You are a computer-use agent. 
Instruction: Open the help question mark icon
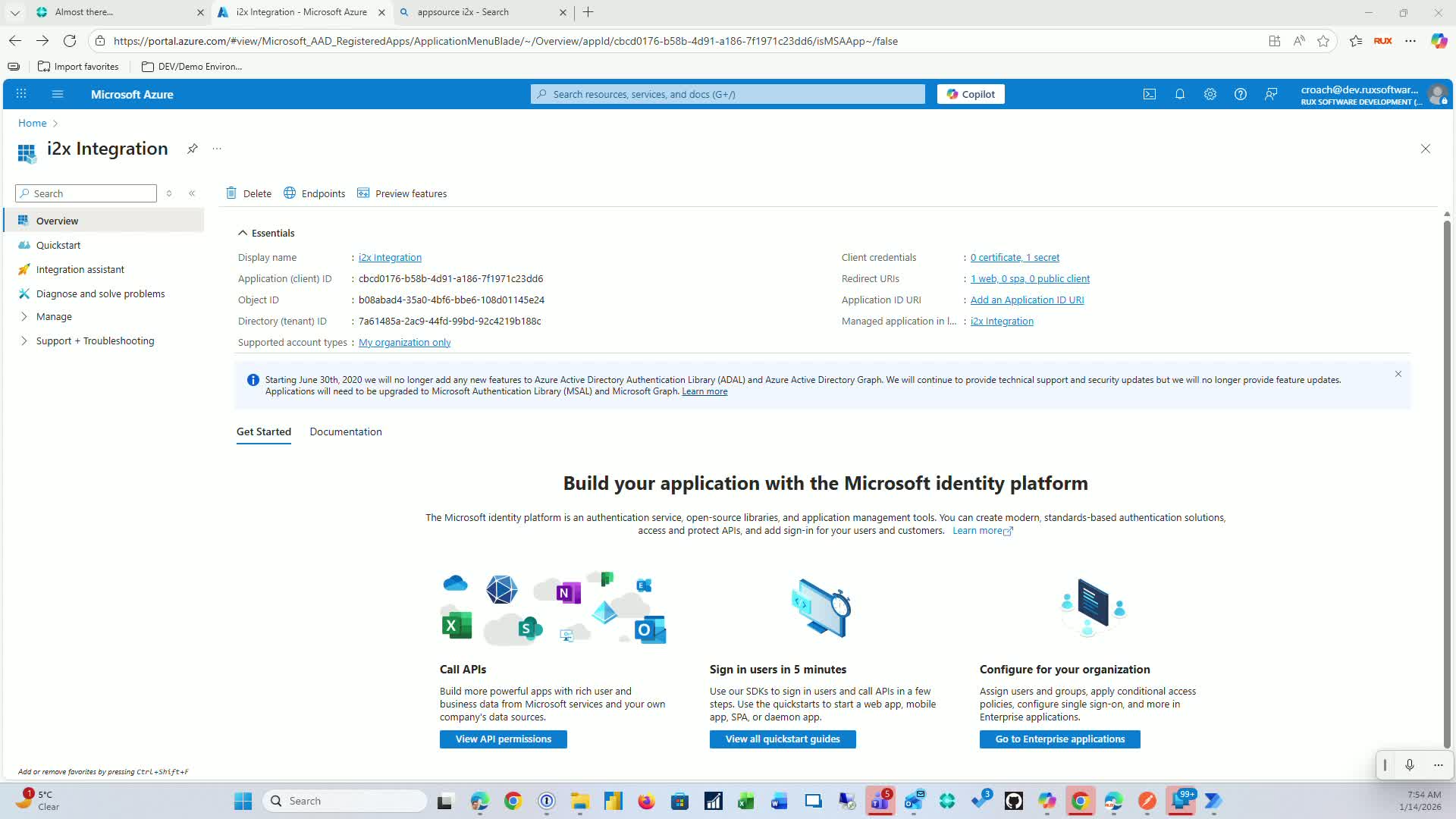[1241, 94]
